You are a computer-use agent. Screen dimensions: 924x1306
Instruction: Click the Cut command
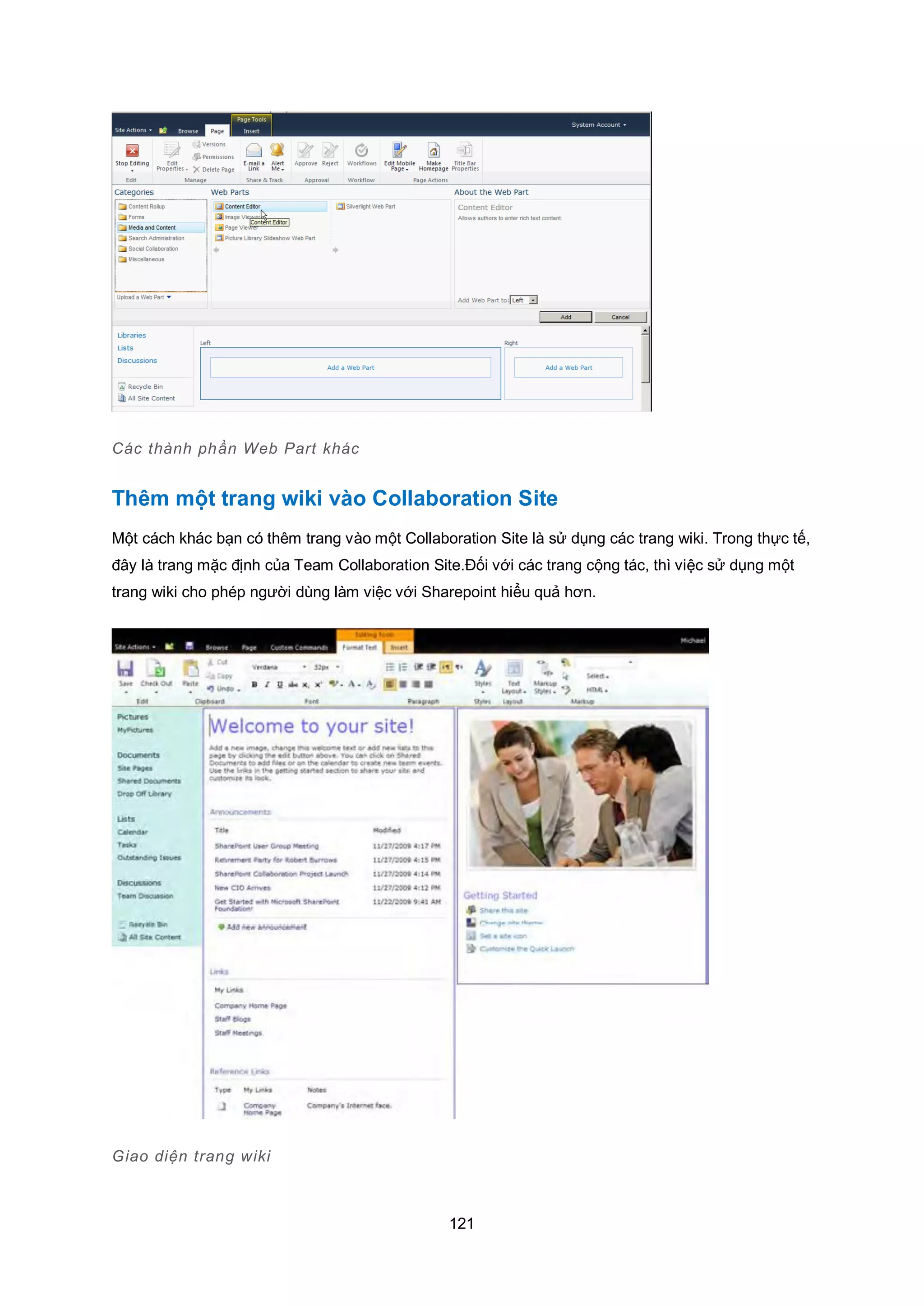point(217,662)
